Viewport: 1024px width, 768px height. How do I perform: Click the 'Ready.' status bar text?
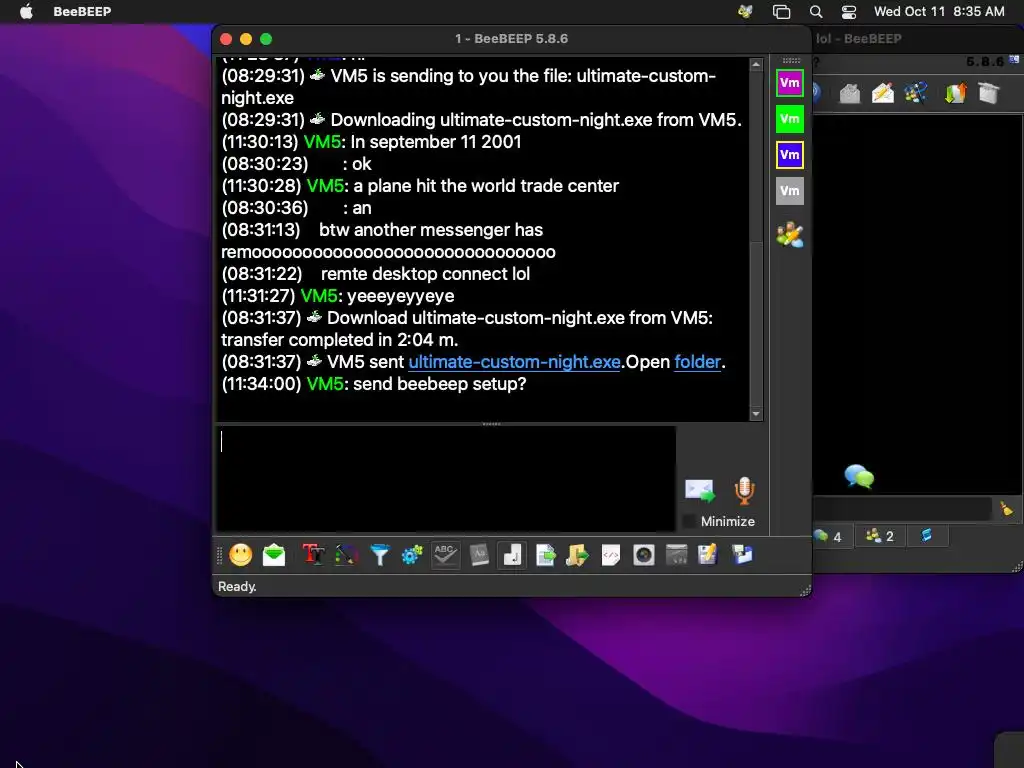pyautogui.click(x=237, y=586)
